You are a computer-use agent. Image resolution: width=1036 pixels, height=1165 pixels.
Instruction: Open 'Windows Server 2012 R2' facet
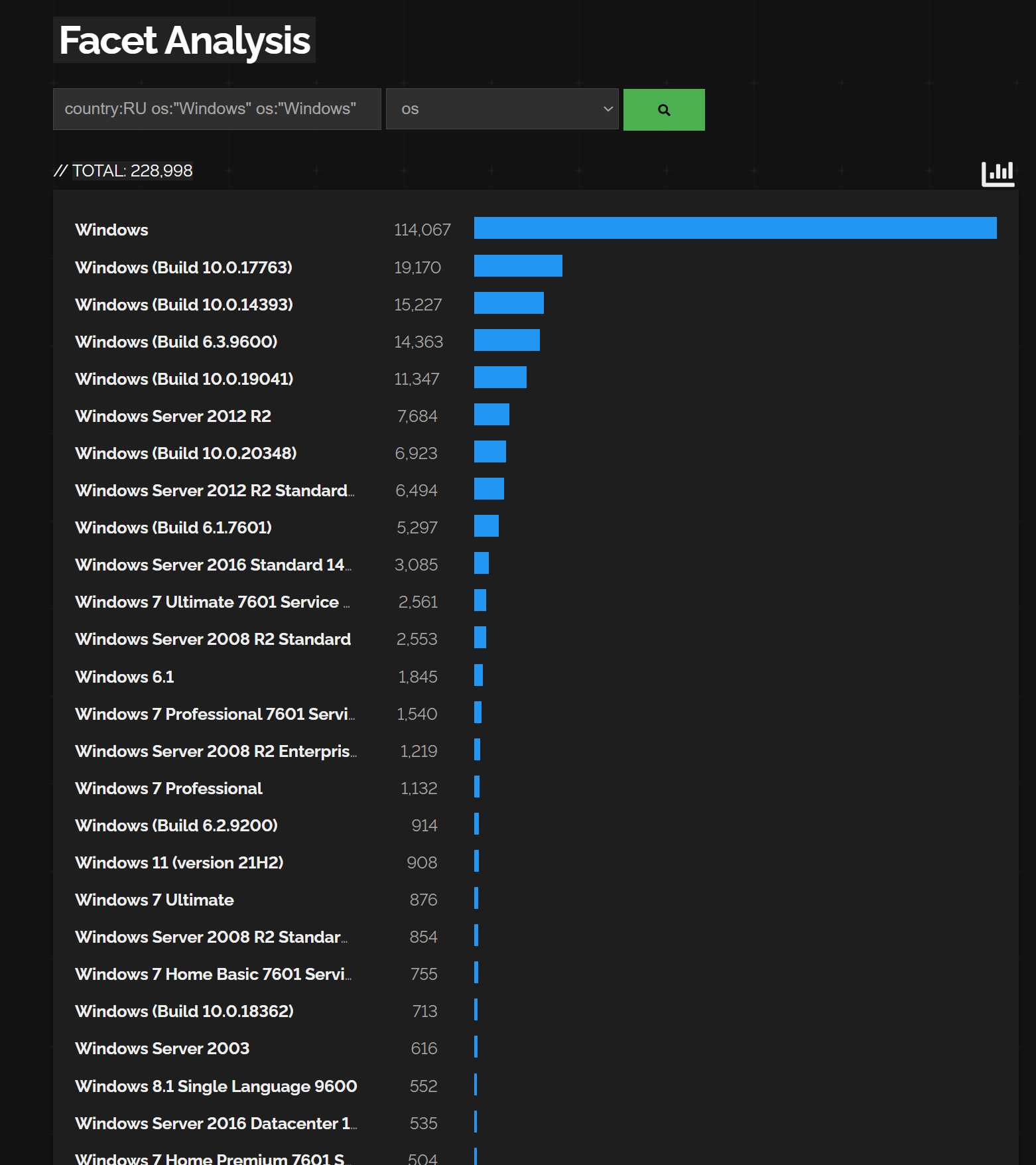173,416
